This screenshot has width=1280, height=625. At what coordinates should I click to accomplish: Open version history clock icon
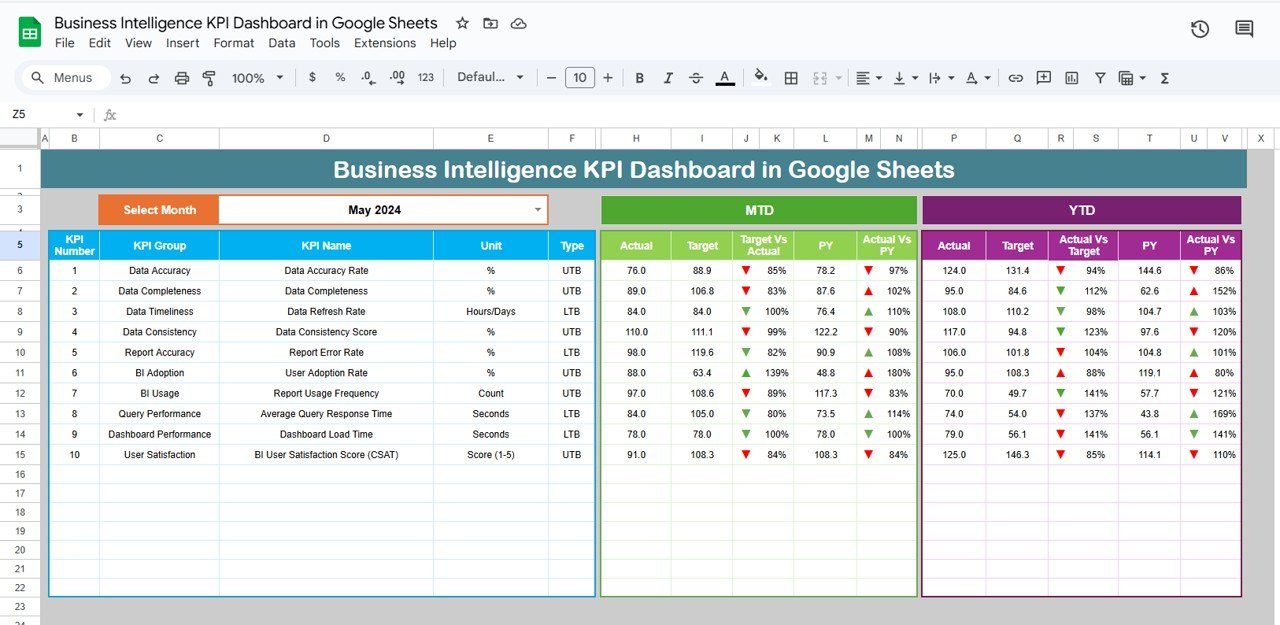point(1200,29)
